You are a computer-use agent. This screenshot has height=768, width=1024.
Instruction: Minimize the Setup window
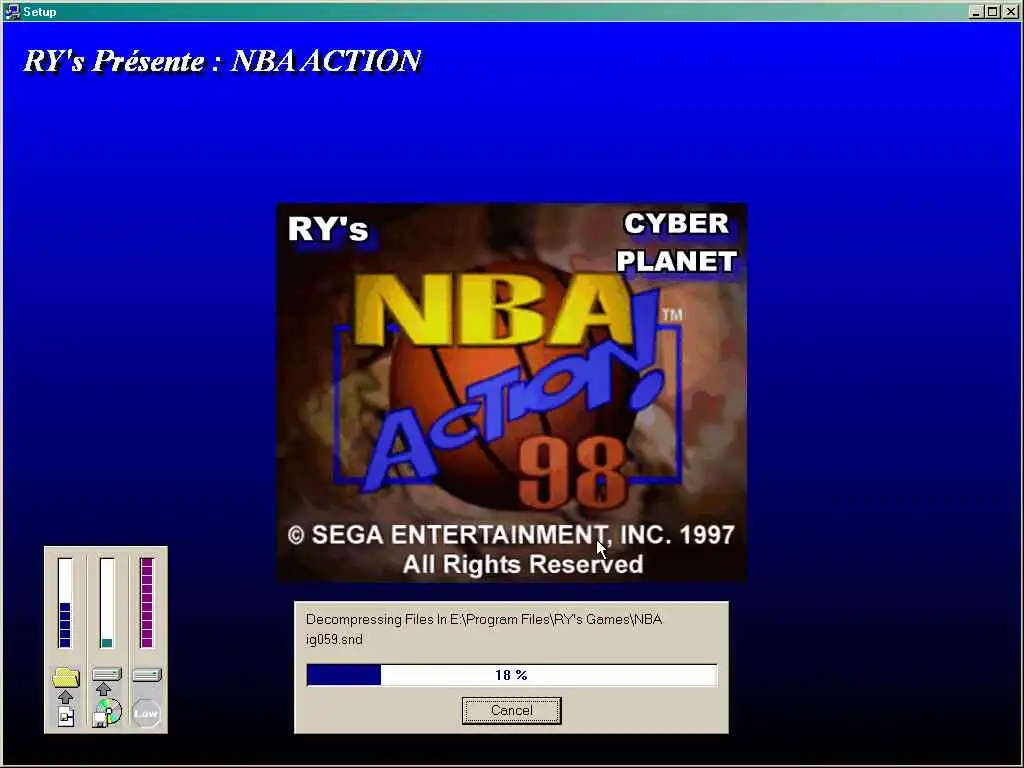[976, 12]
